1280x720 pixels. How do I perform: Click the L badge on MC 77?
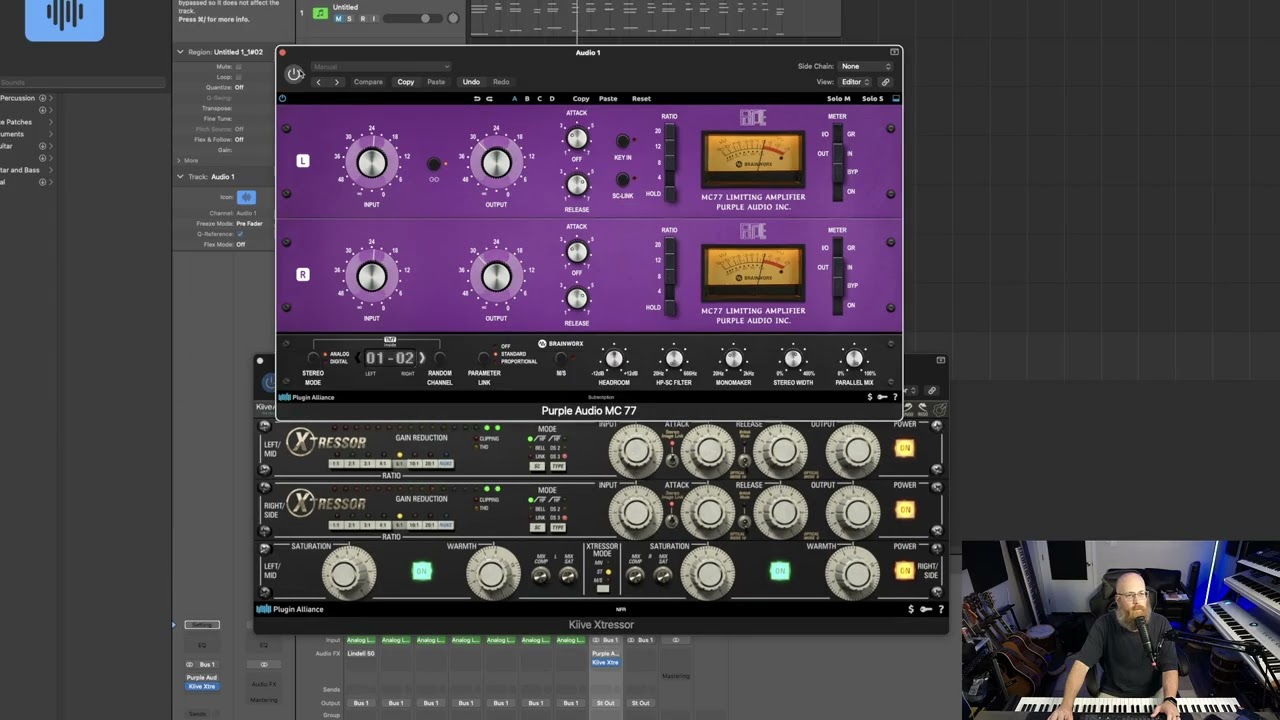(x=303, y=161)
